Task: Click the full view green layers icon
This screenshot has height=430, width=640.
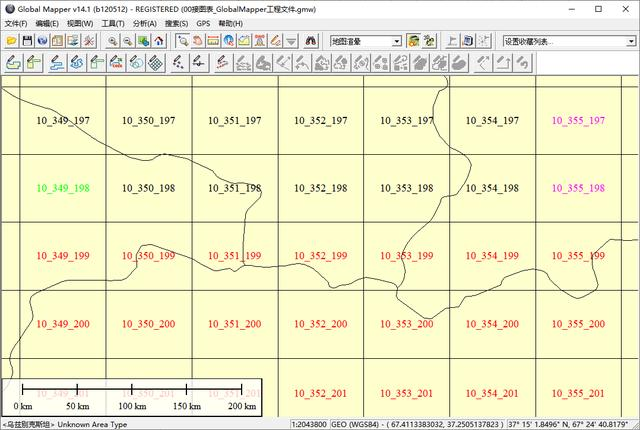Action: coord(143,41)
